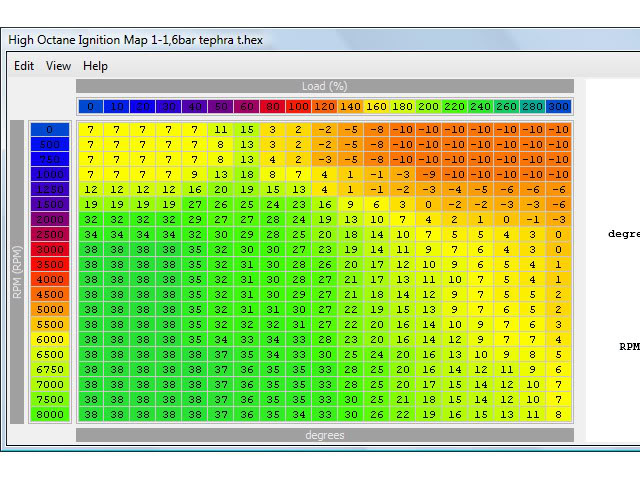
Task: Select the 1250 RPM row header
Action: point(50,189)
